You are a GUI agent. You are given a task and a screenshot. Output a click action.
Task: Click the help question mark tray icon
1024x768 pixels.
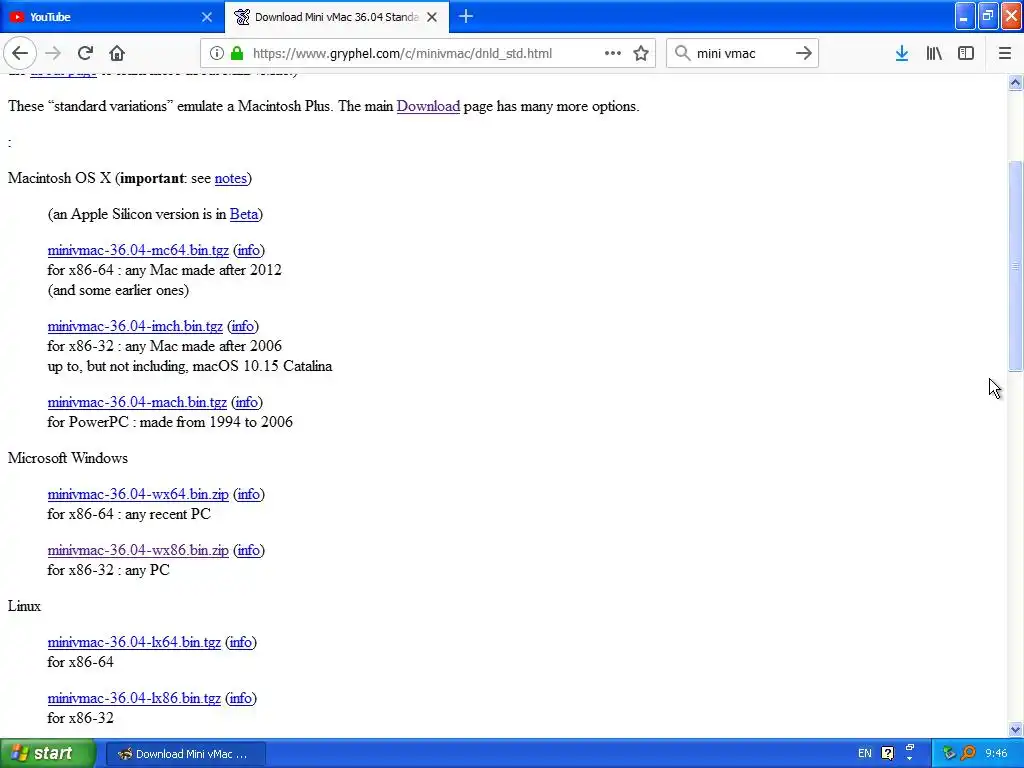[888, 754]
